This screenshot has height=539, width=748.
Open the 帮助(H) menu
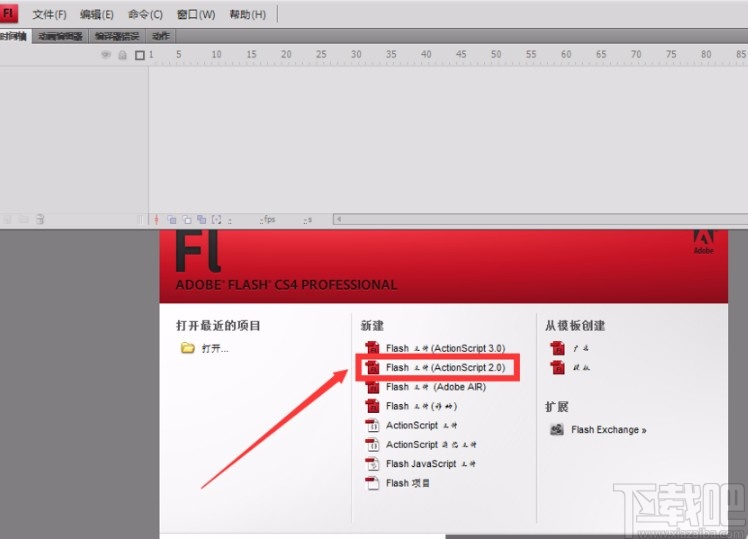(x=248, y=14)
